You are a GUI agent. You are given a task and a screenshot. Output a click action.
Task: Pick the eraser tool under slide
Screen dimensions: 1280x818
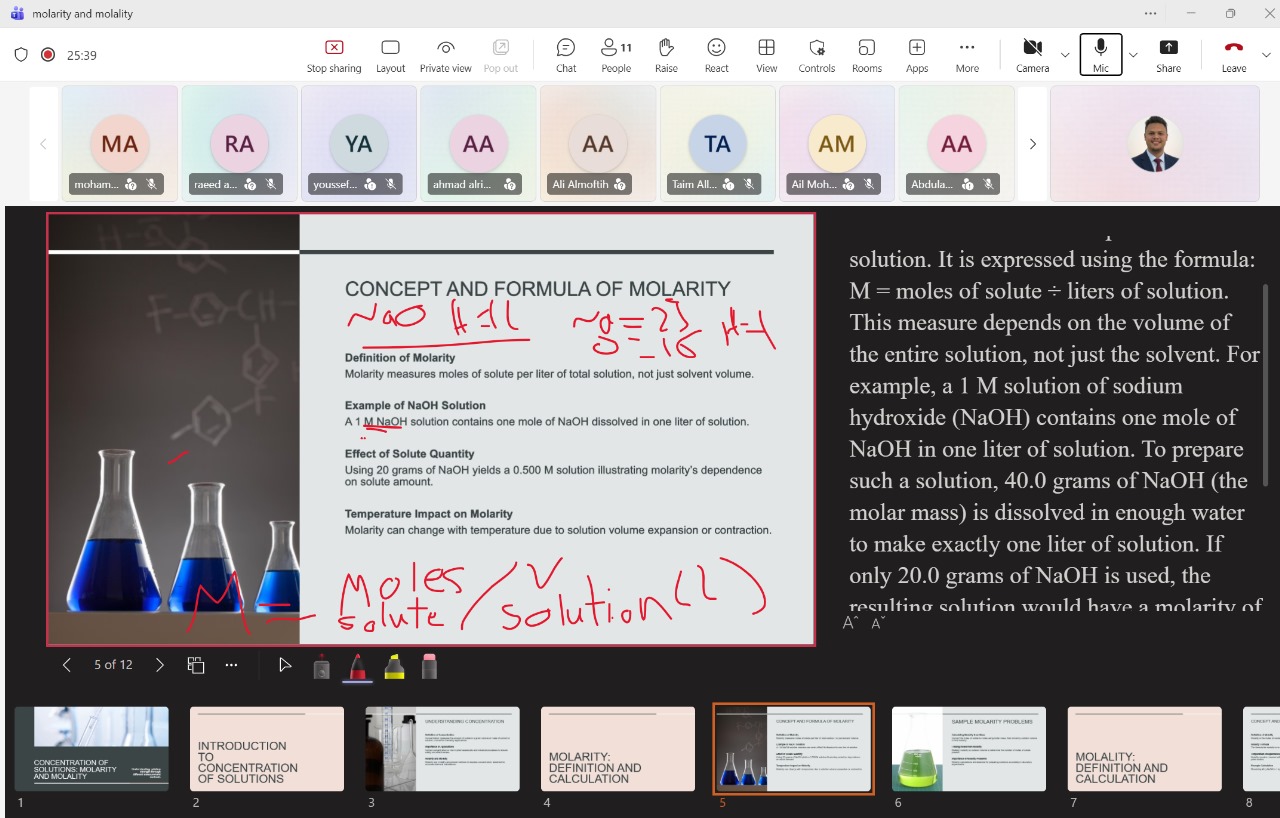(430, 666)
